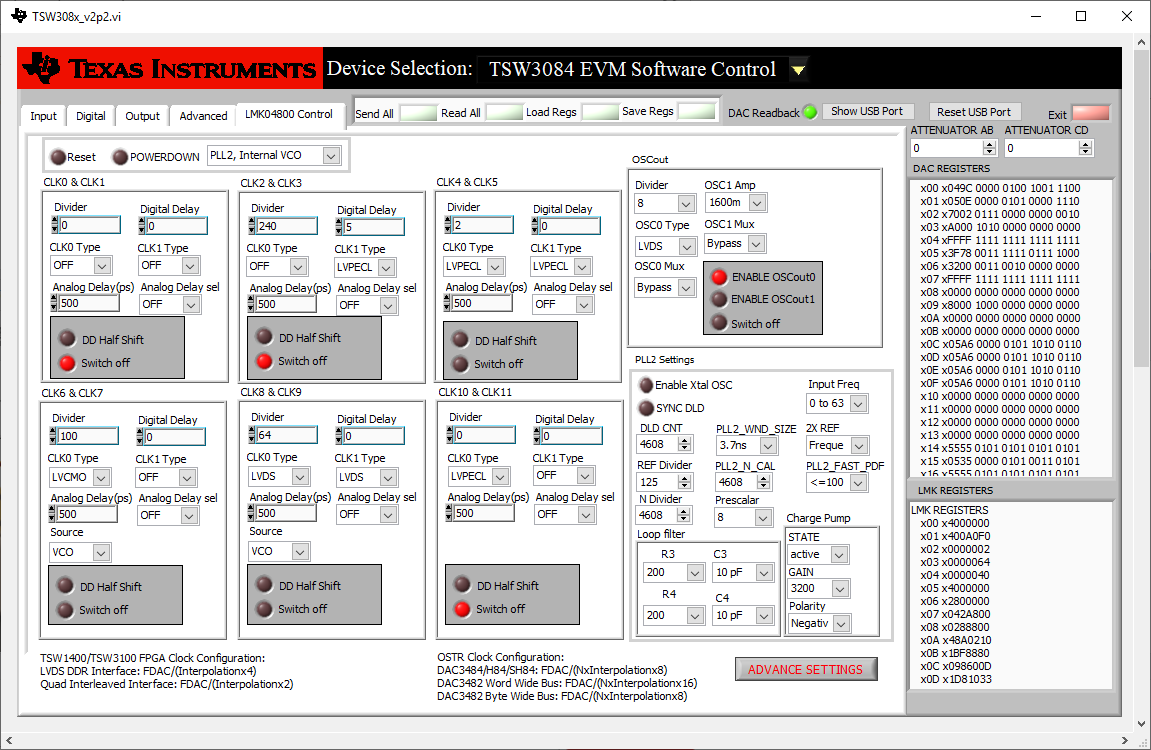Switch to the Output tab
The height and width of the screenshot is (750, 1151).
(142, 116)
